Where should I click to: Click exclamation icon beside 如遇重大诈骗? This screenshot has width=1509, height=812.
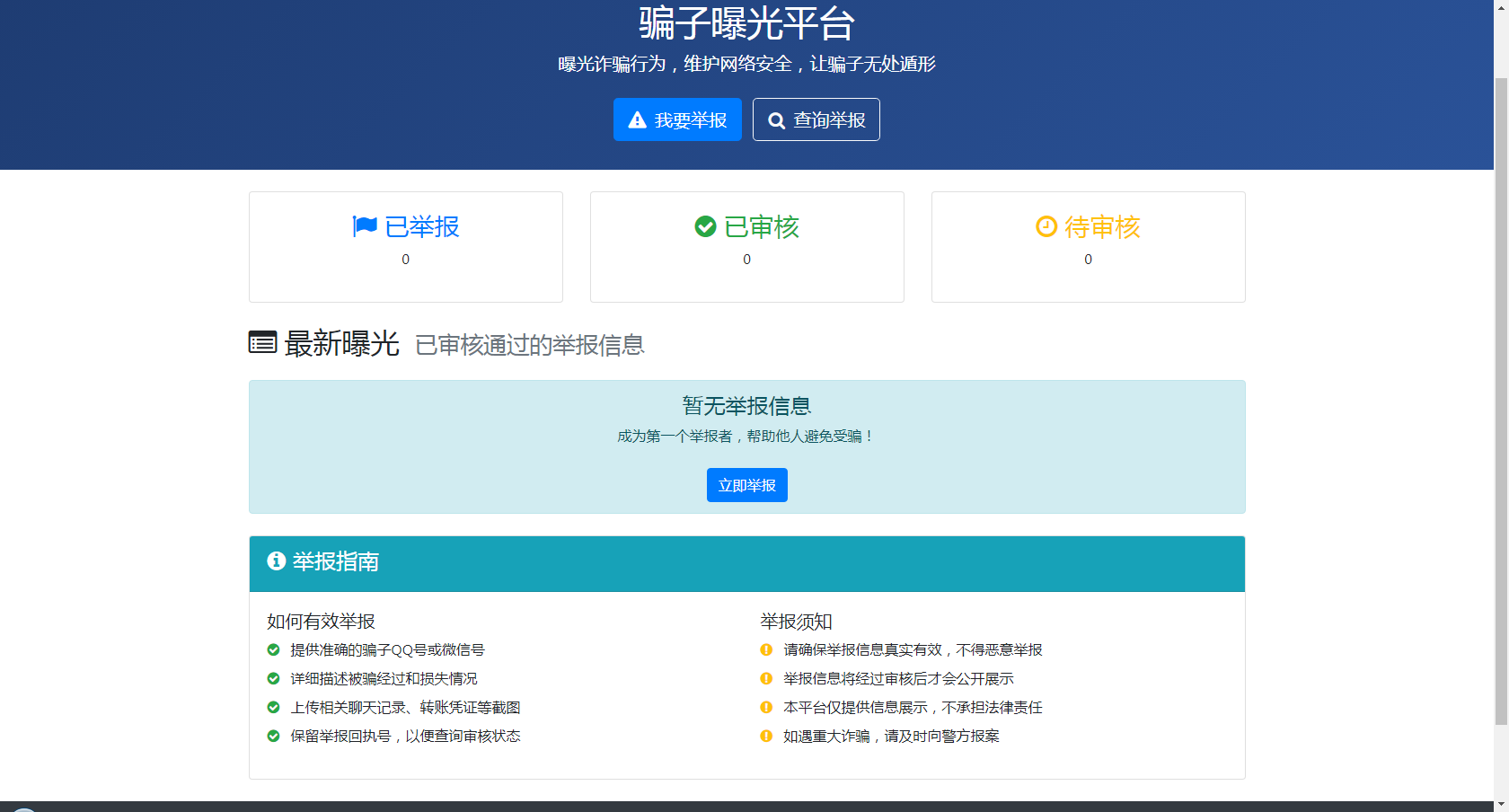pyautogui.click(x=766, y=736)
